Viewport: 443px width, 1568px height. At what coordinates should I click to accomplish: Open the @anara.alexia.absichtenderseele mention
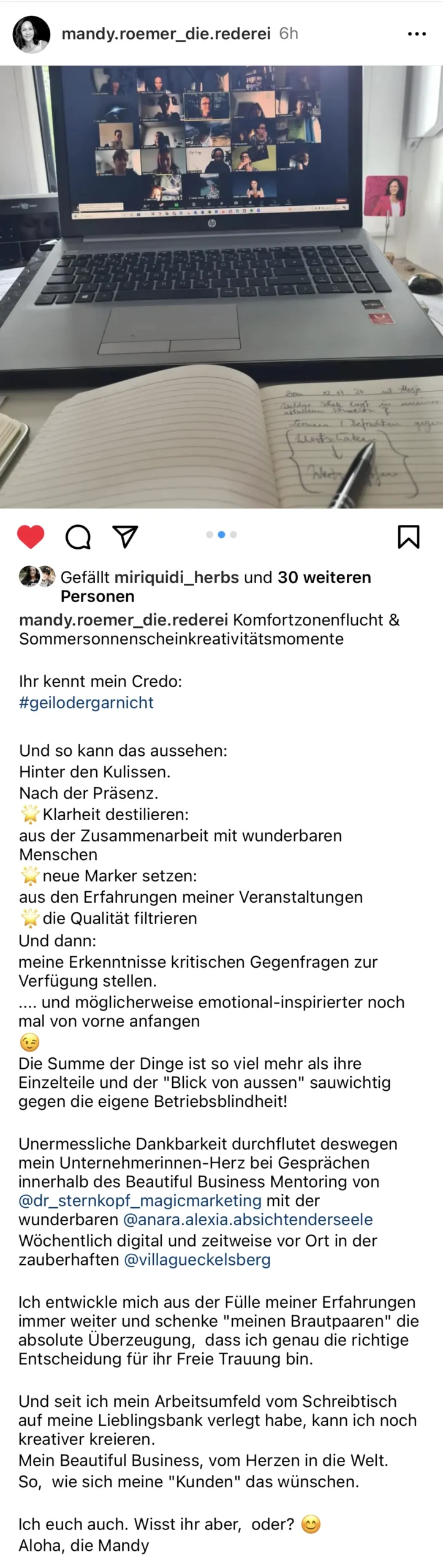click(248, 1219)
